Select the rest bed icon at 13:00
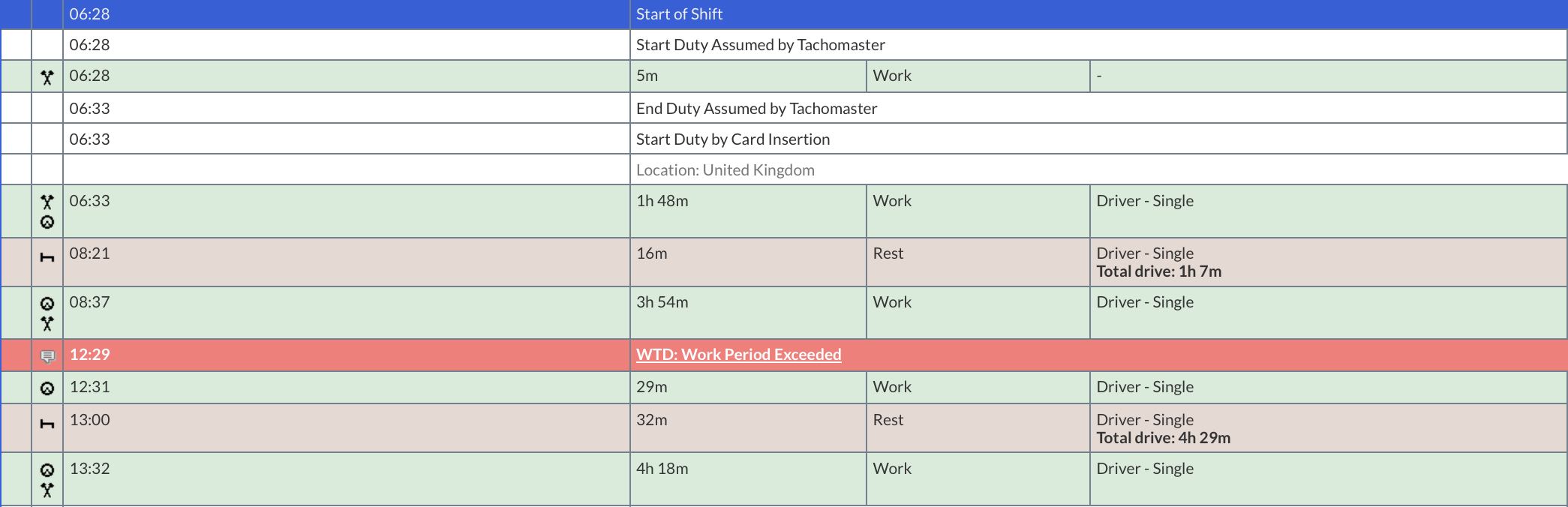The width and height of the screenshot is (1568, 507). pos(47,424)
